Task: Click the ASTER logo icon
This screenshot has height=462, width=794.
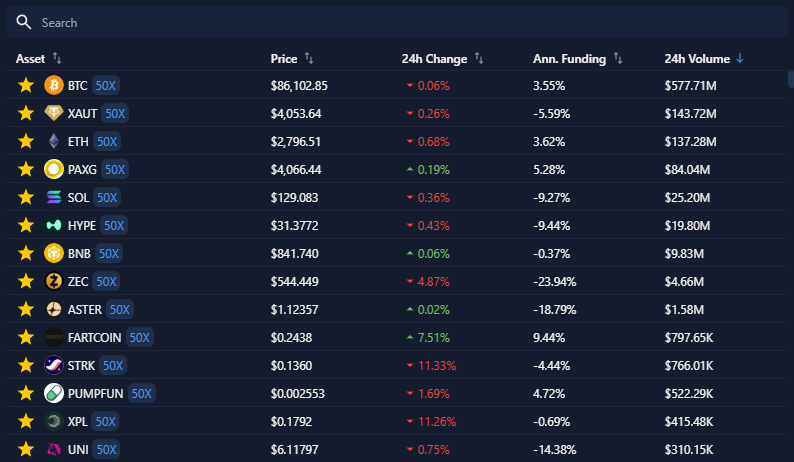Action: click(x=54, y=309)
